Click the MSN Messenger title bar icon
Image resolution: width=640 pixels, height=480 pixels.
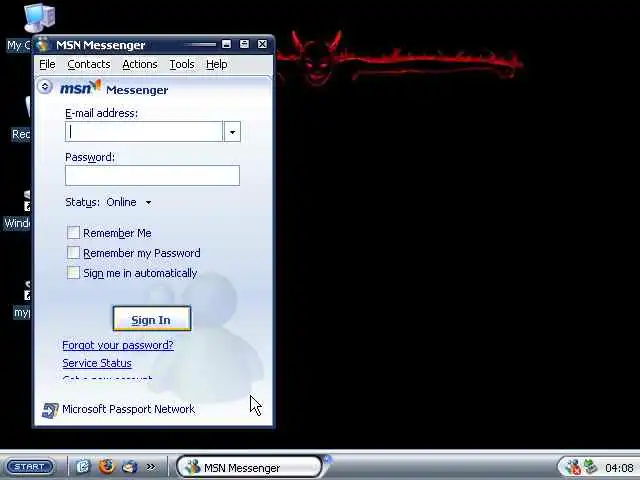pos(42,45)
